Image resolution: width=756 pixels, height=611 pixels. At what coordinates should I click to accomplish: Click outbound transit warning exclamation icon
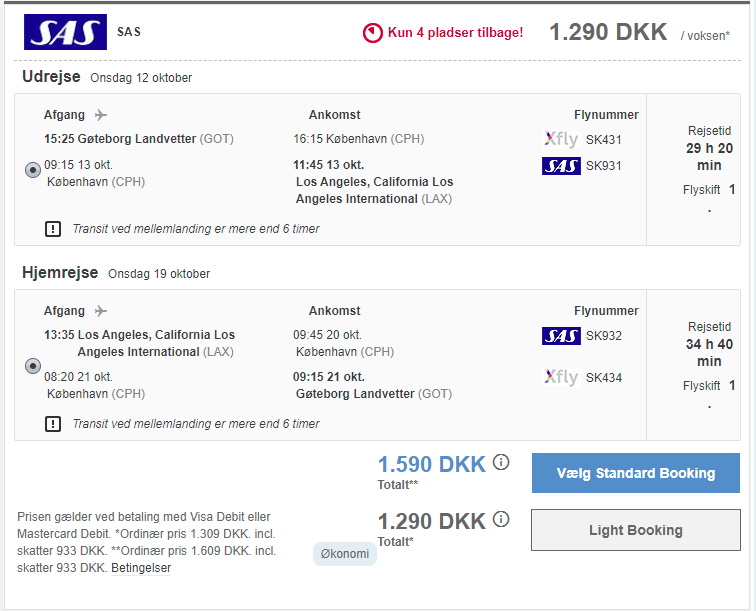tap(53, 229)
